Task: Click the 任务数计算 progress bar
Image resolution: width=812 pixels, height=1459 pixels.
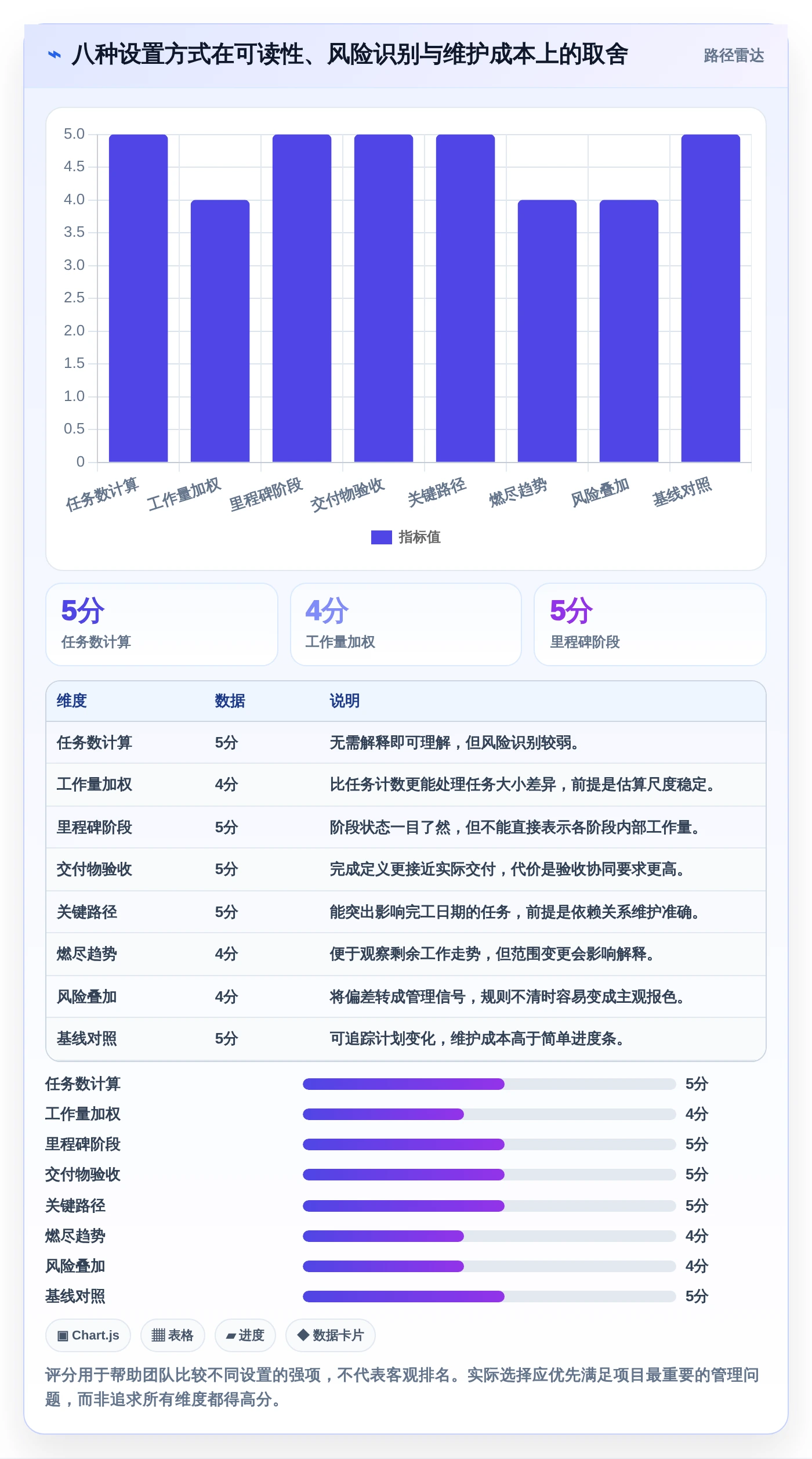Action: 489,1084
